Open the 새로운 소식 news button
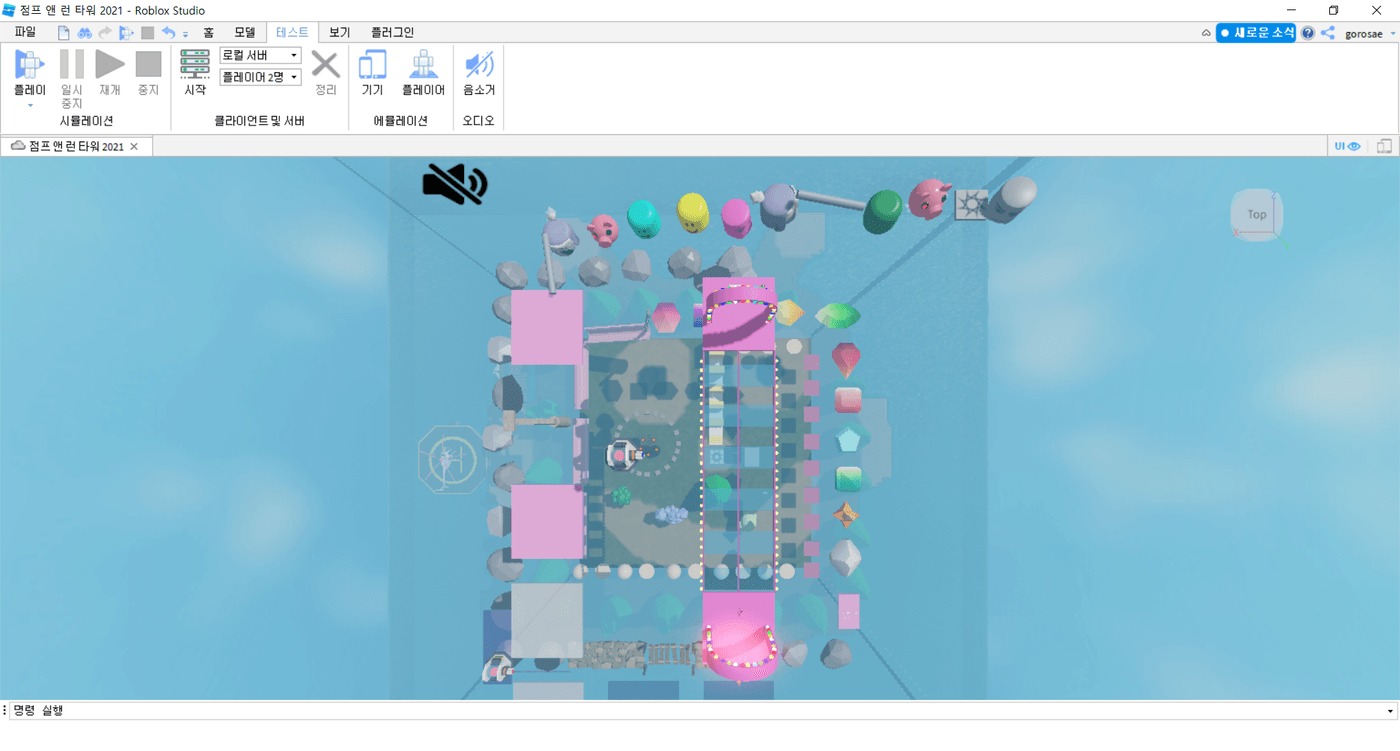 (x=1256, y=33)
